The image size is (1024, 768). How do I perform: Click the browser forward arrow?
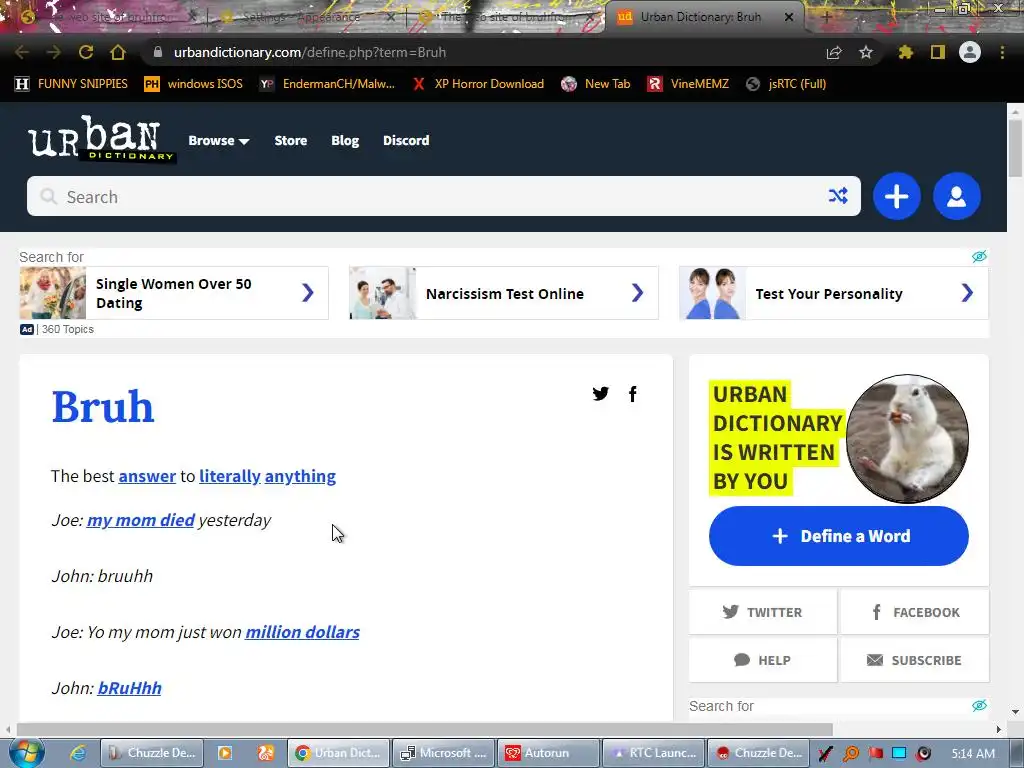click(54, 52)
